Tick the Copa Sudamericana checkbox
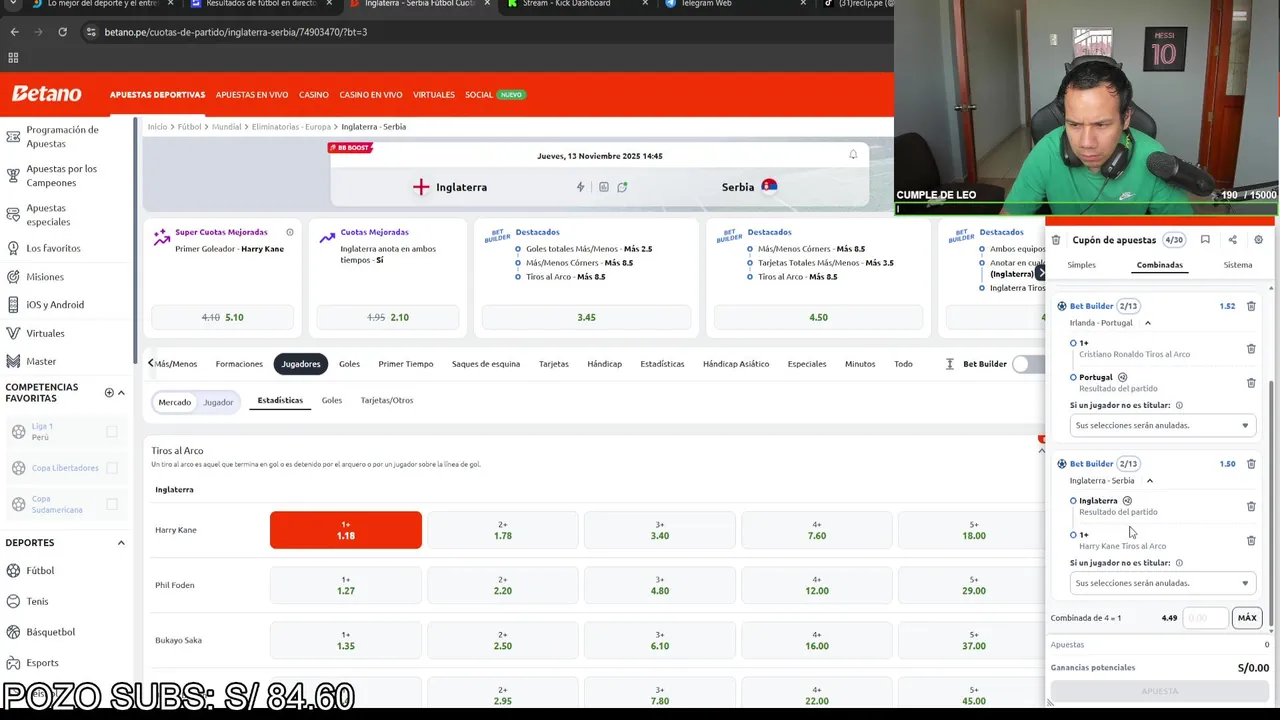Image resolution: width=1280 pixels, height=720 pixels. pyautogui.click(x=112, y=504)
